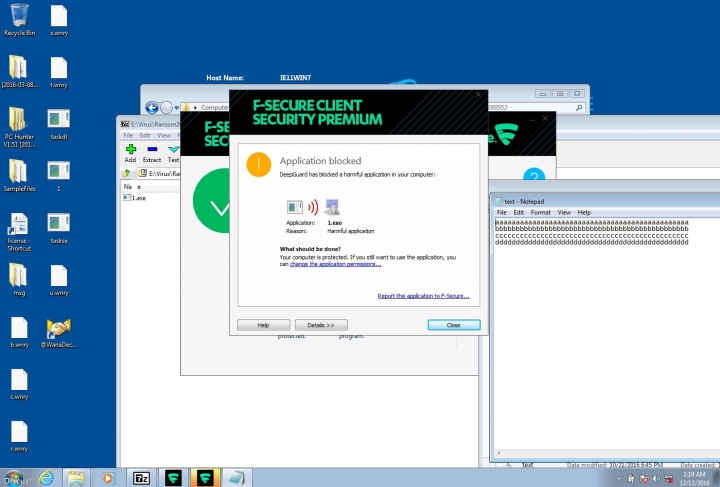Follow the change application permissions link

pos(336,264)
